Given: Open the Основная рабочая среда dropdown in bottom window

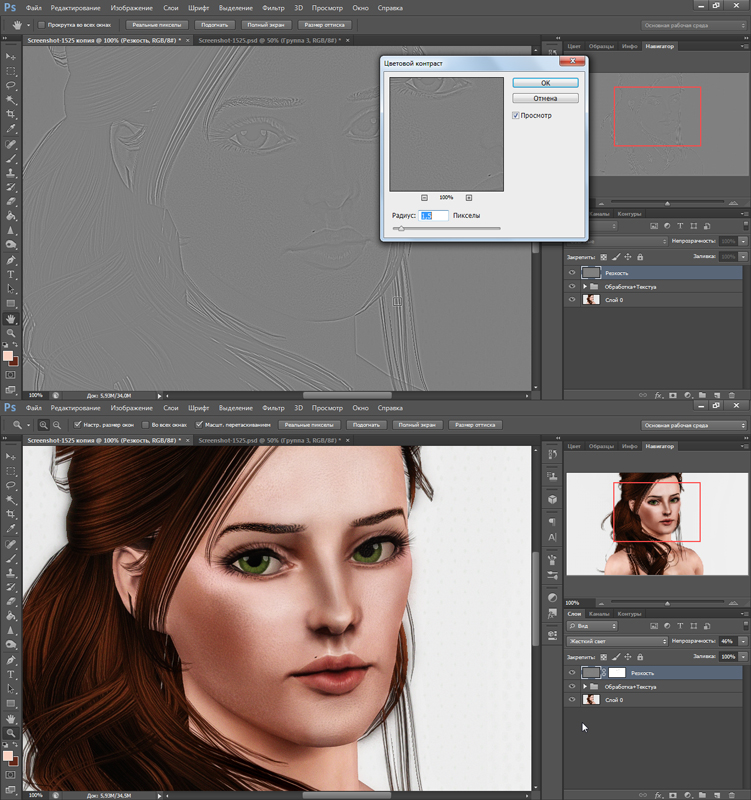Looking at the screenshot, I should coord(693,425).
